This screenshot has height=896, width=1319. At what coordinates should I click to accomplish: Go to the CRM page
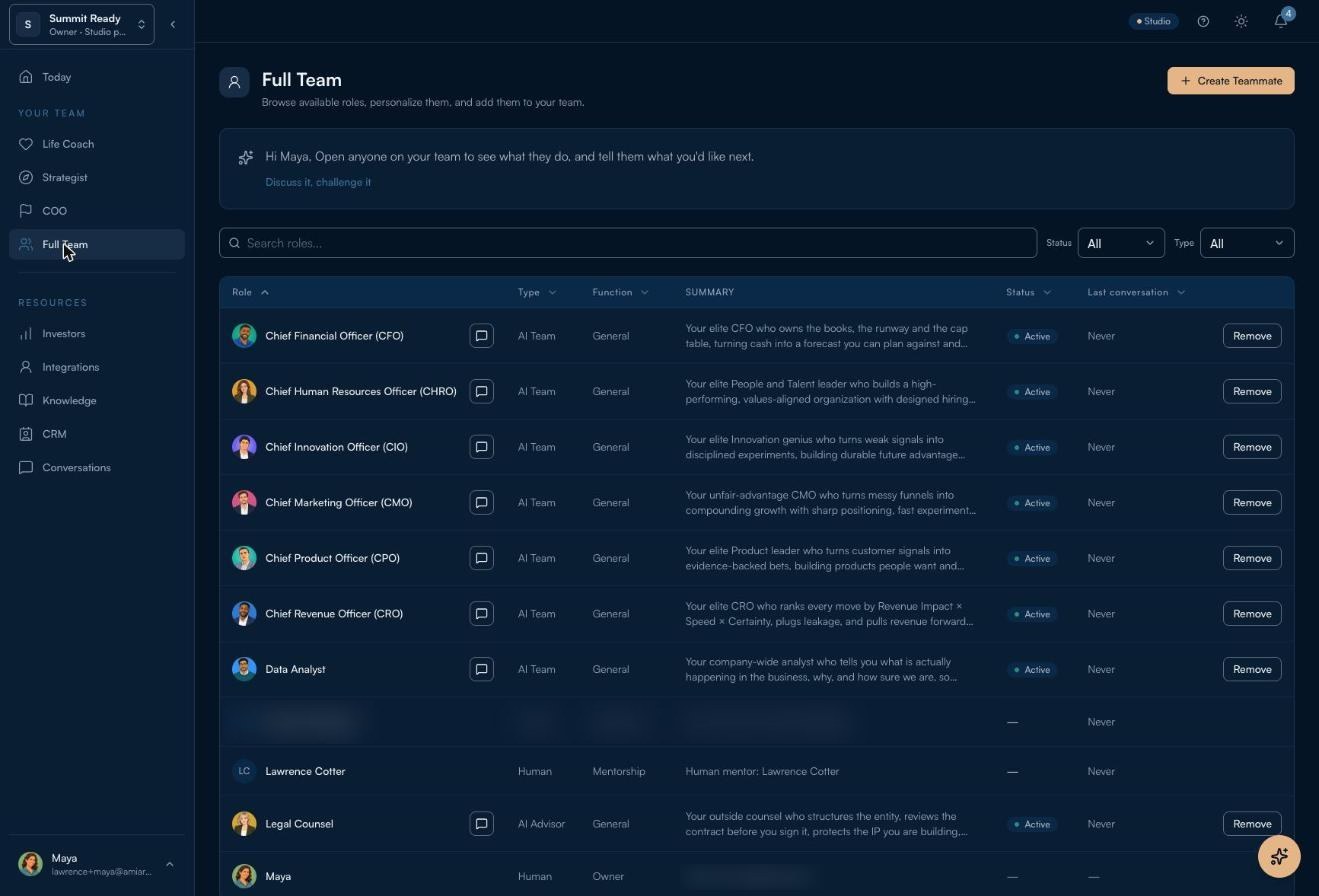97,434
